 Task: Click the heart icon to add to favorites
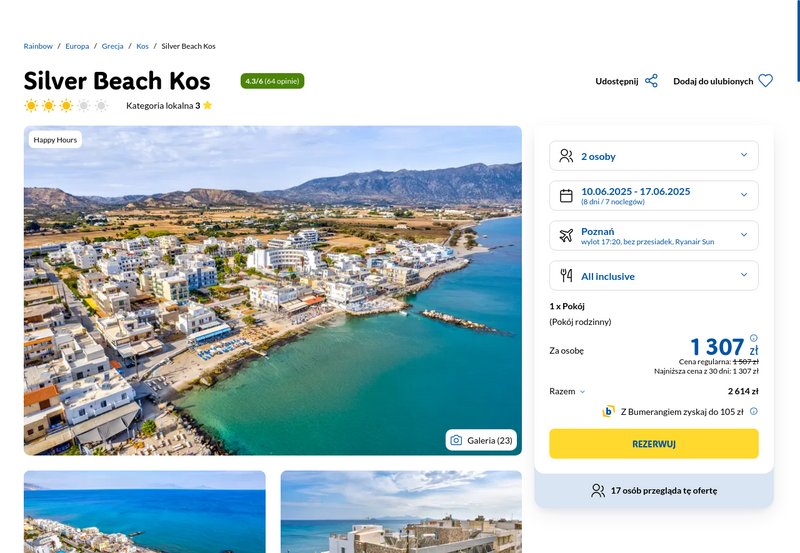click(x=765, y=81)
